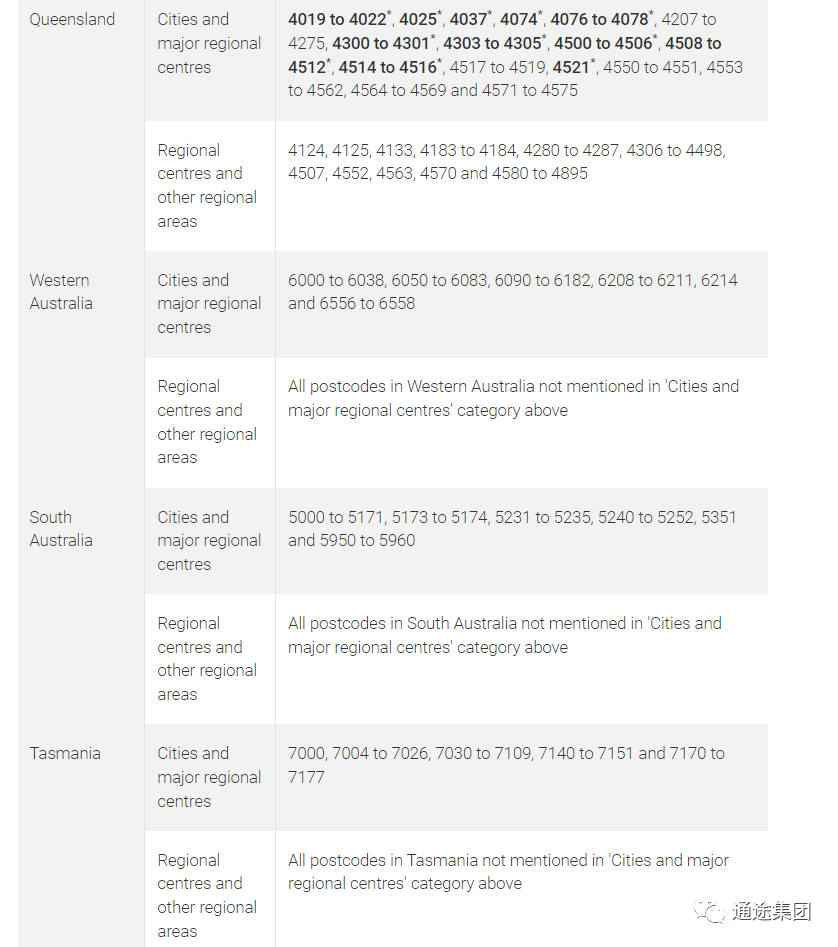The height and width of the screenshot is (947, 838).
Task: Select the Queensland state cell
Action: [x=72, y=19]
